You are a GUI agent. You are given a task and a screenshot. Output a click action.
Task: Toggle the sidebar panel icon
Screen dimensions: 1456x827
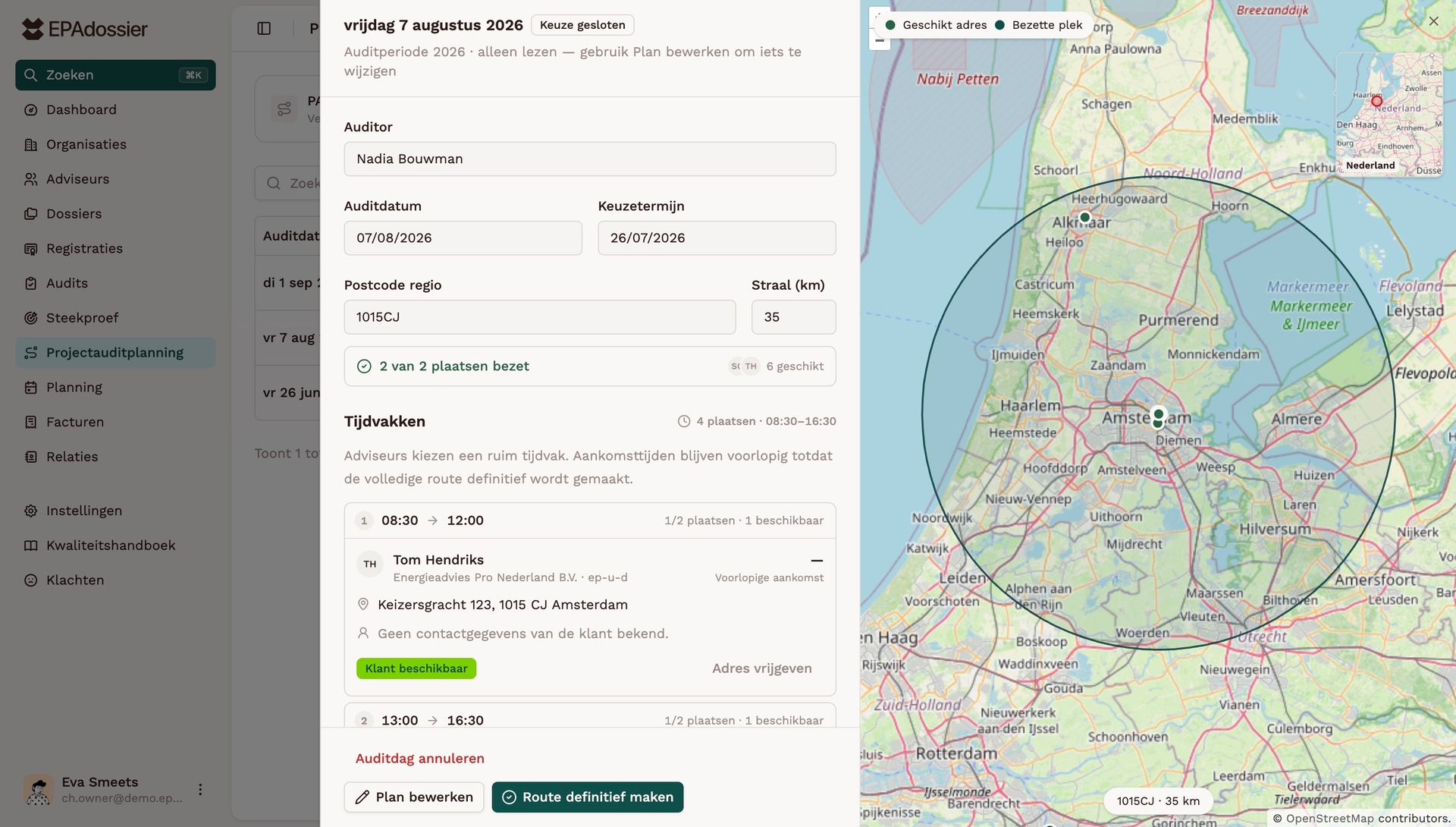click(x=264, y=29)
